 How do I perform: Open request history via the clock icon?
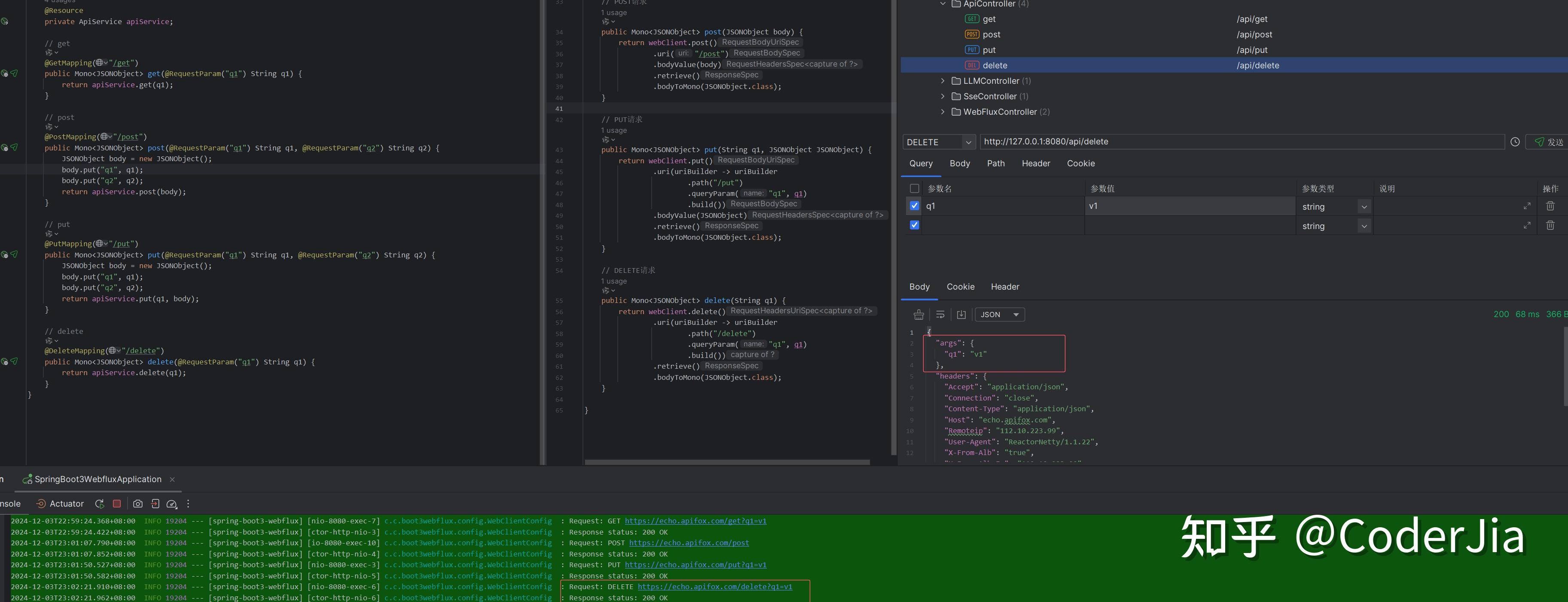point(1515,141)
